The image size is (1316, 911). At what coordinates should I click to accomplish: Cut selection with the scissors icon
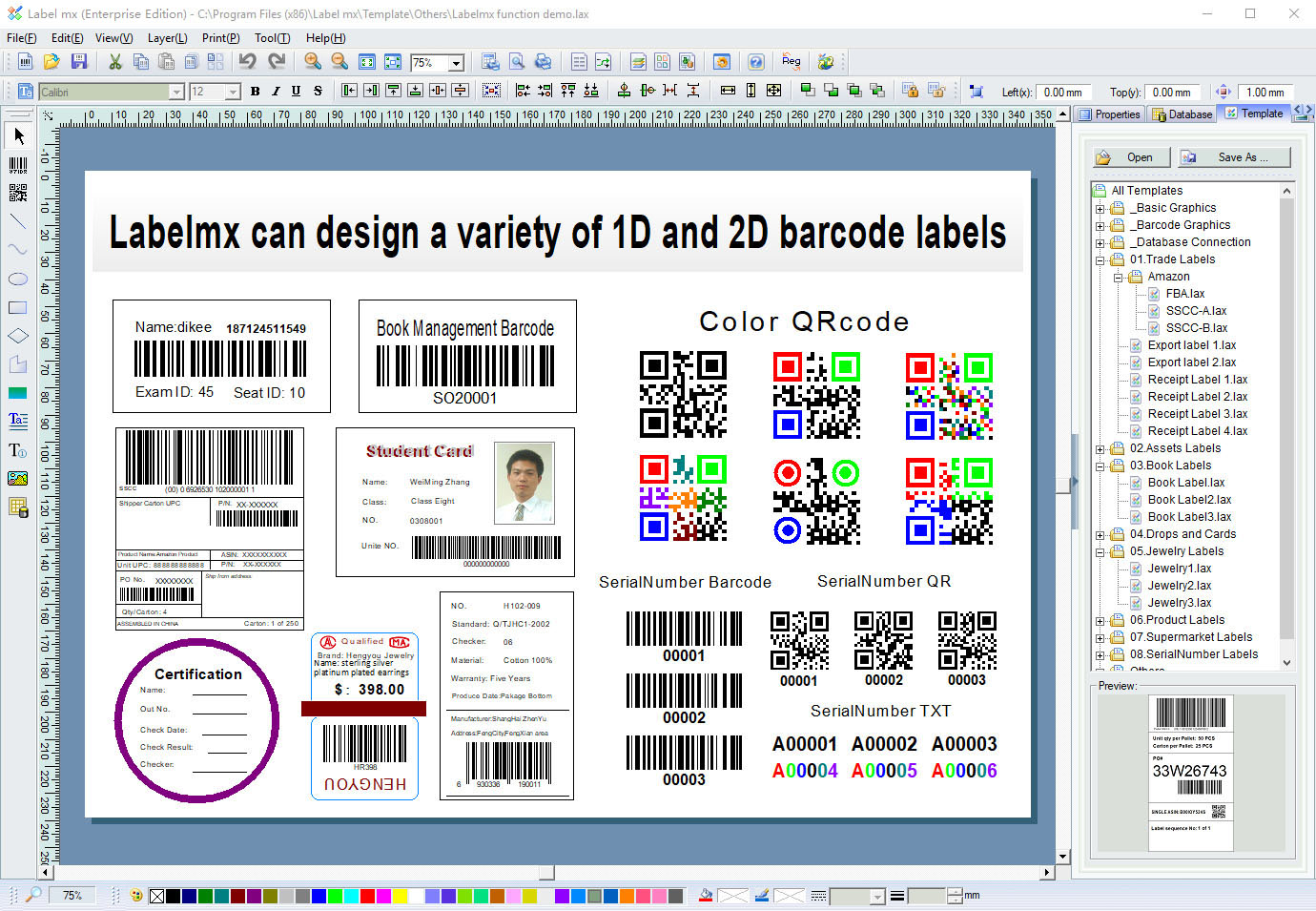pyautogui.click(x=115, y=62)
